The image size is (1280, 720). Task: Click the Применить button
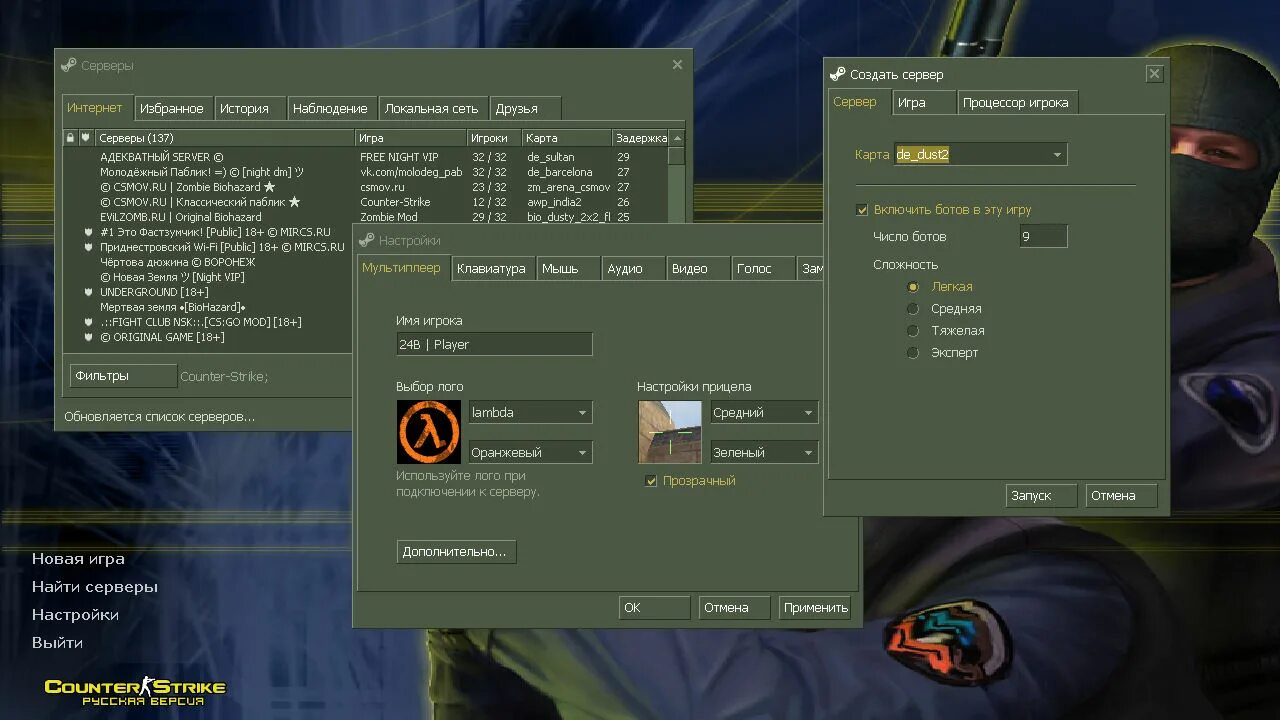tap(815, 607)
